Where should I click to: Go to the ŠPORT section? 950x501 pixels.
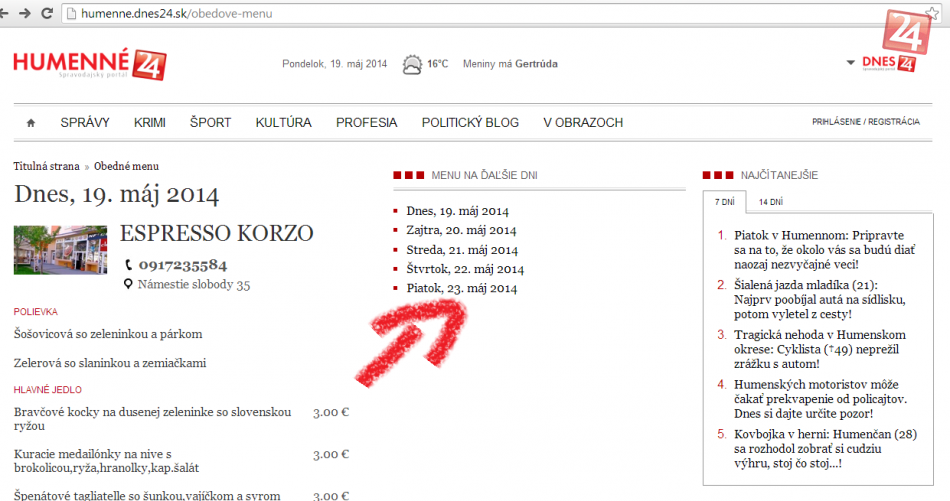210,123
